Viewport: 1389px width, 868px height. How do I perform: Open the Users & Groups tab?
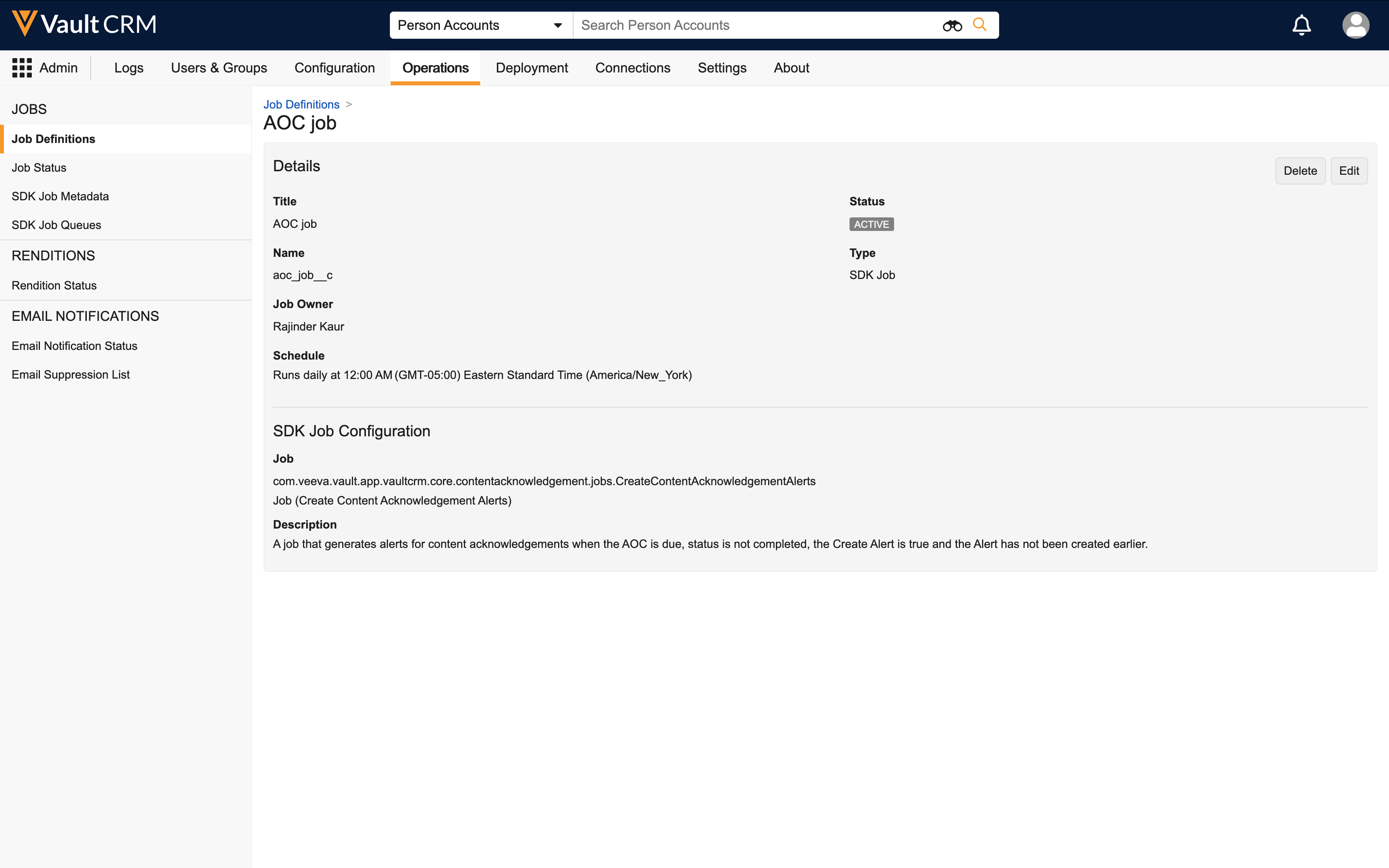[219, 68]
